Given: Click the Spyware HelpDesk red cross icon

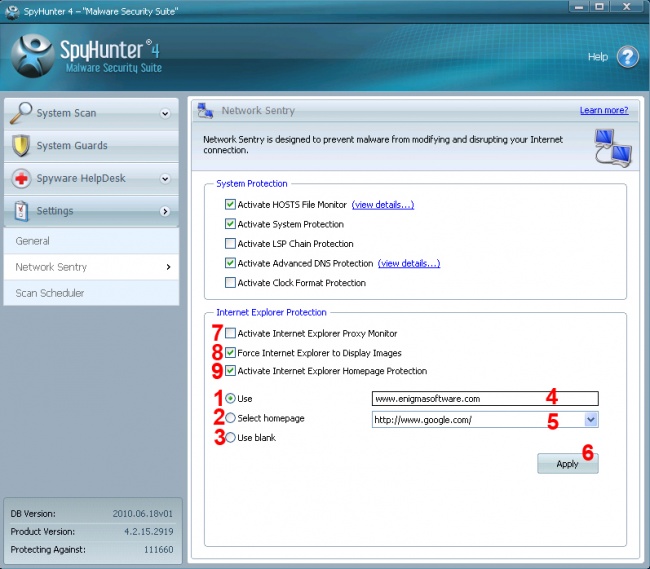Looking at the screenshot, I should (21, 179).
